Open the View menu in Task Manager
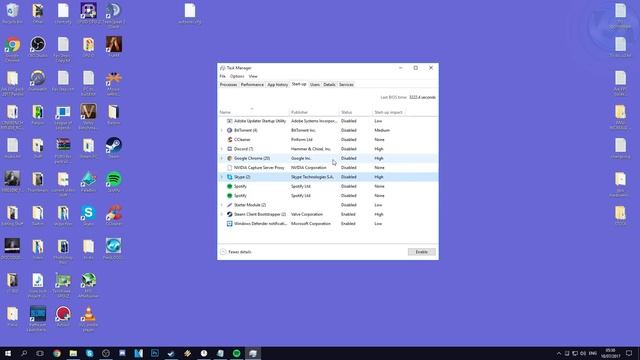 (253, 76)
